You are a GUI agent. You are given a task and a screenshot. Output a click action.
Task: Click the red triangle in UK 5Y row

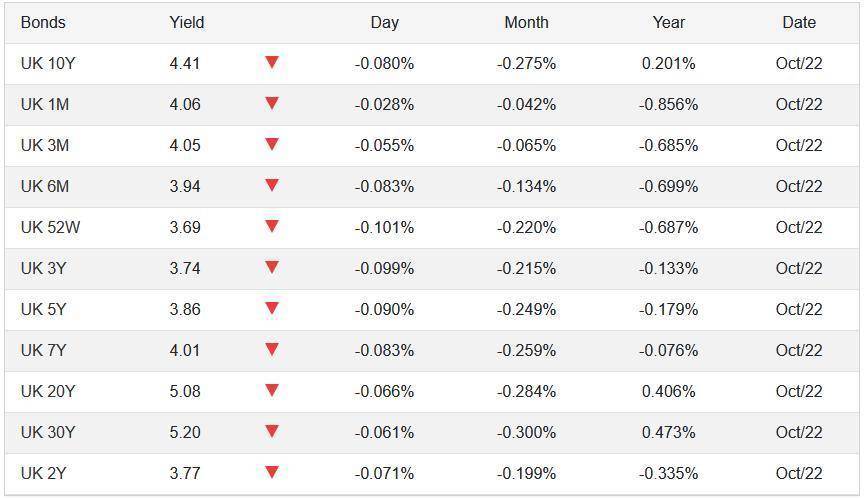pos(271,309)
